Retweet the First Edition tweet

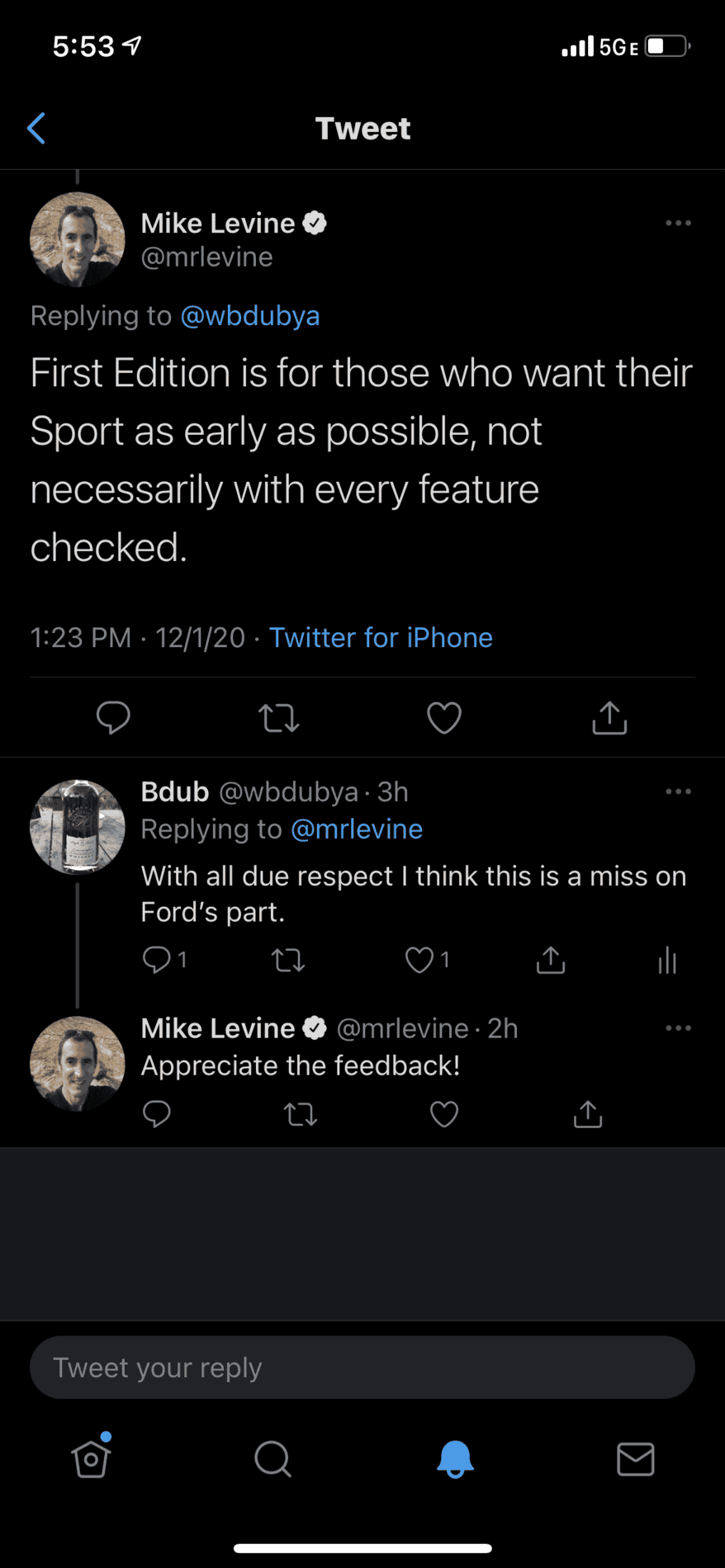pyautogui.click(x=279, y=718)
